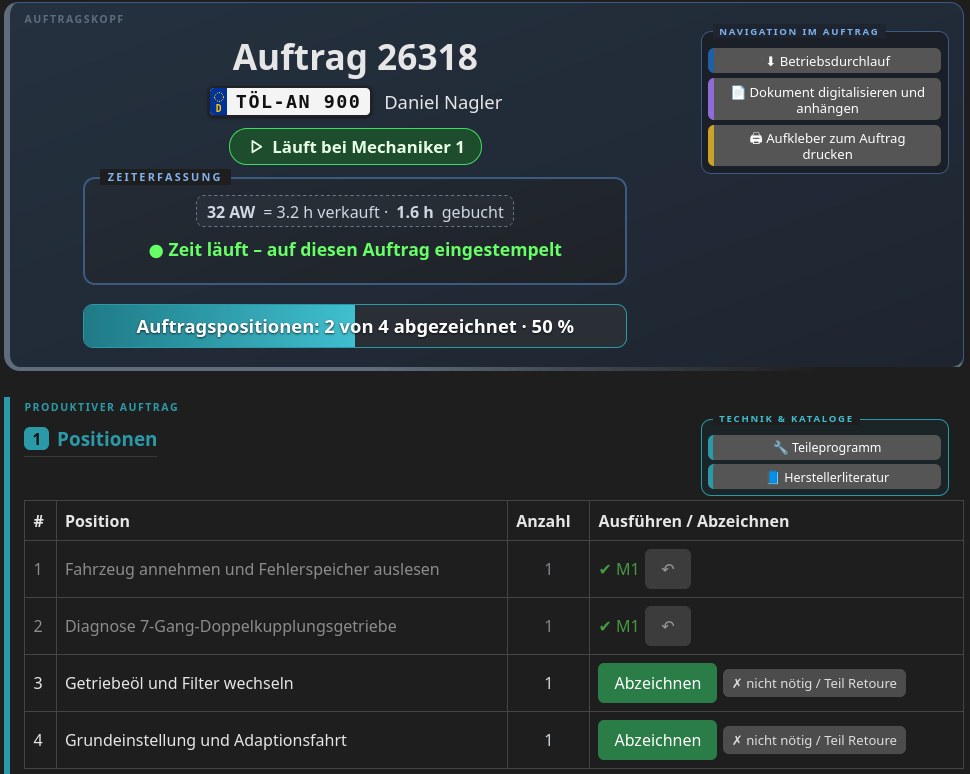Click the customer name Daniel Nagler
This screenshot has width=970, height=774.
point(443,102)
